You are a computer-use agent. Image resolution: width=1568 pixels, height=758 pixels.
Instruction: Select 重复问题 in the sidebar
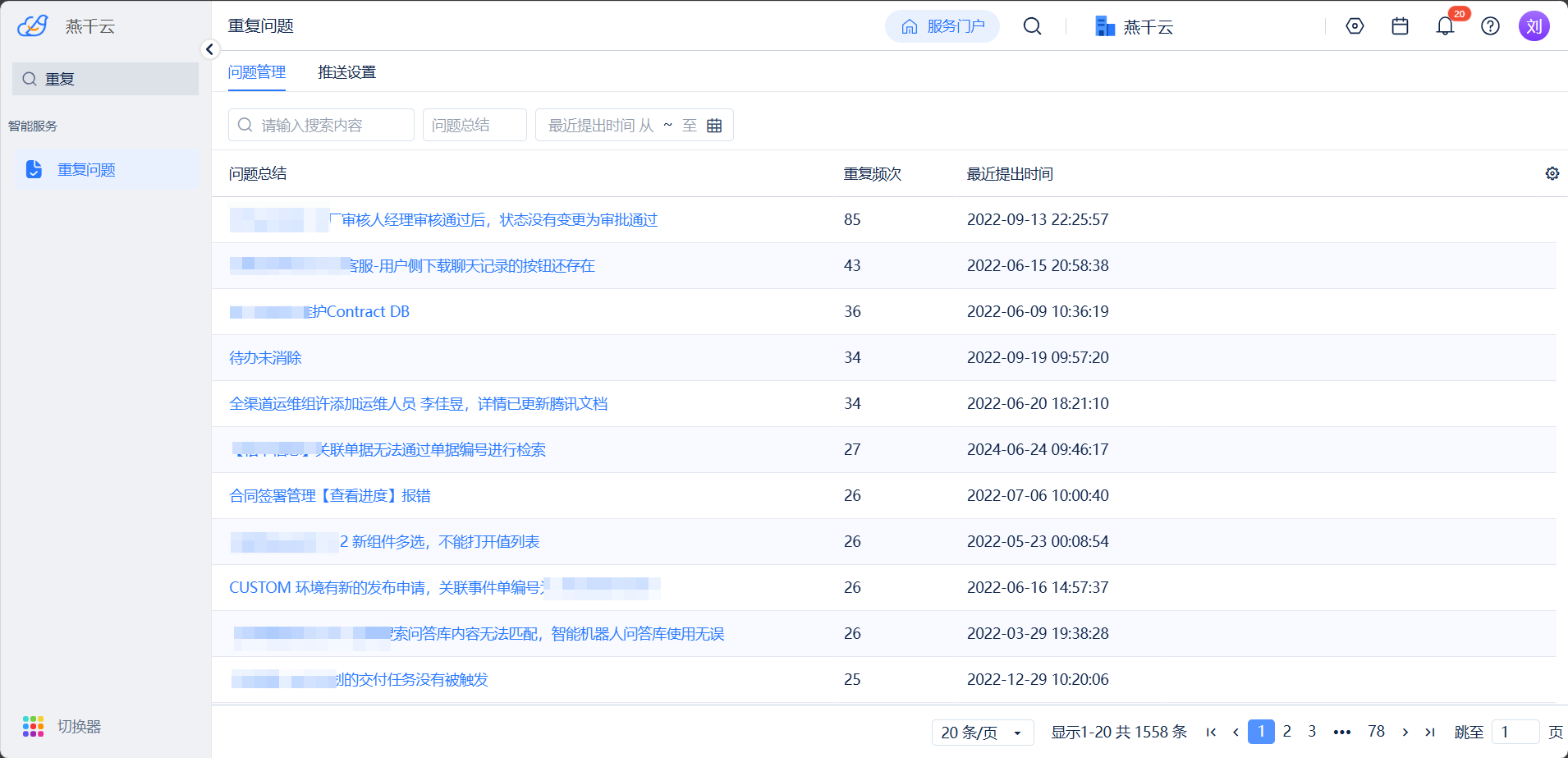tap(86, 170)
